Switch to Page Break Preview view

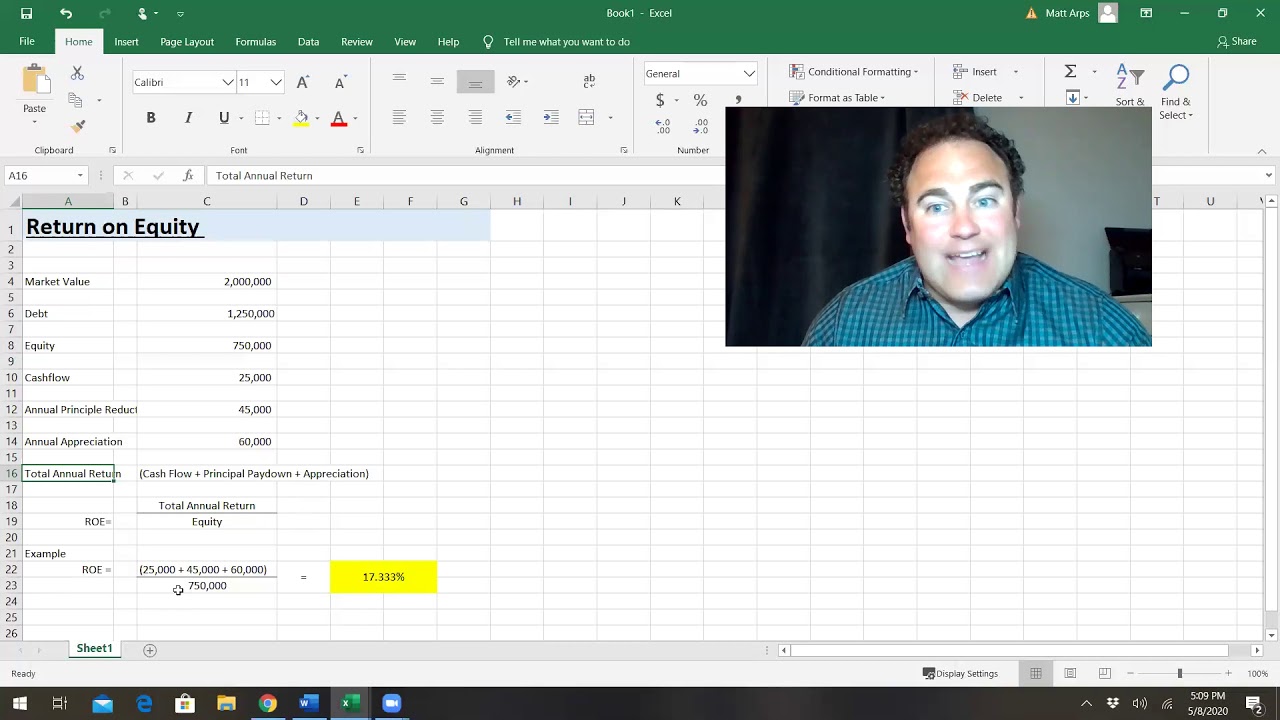[x=1105, y=673]
